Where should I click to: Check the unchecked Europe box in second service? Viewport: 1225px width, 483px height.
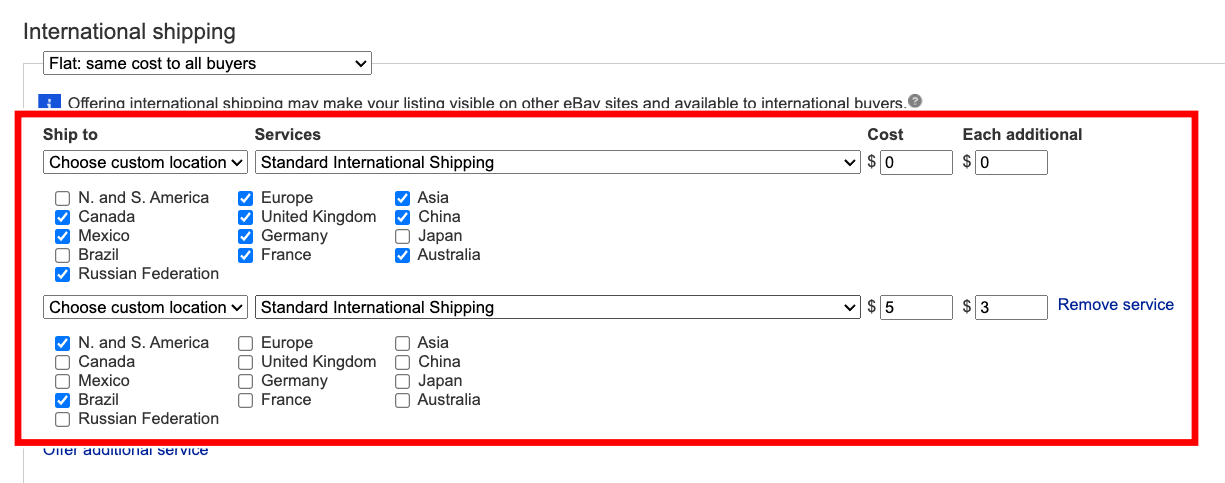(x=246, y=343)
